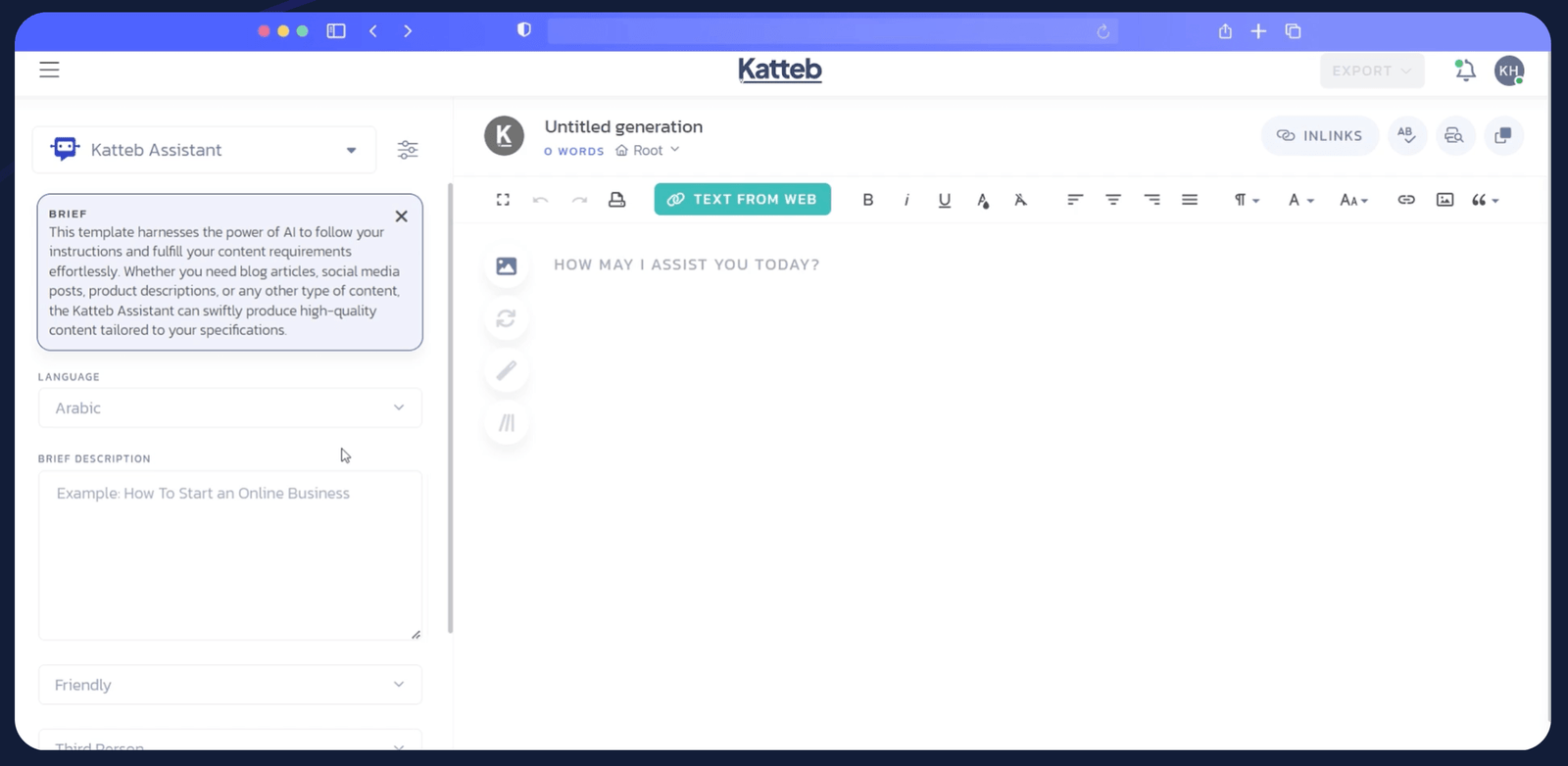Align text left

[1075, 200]
